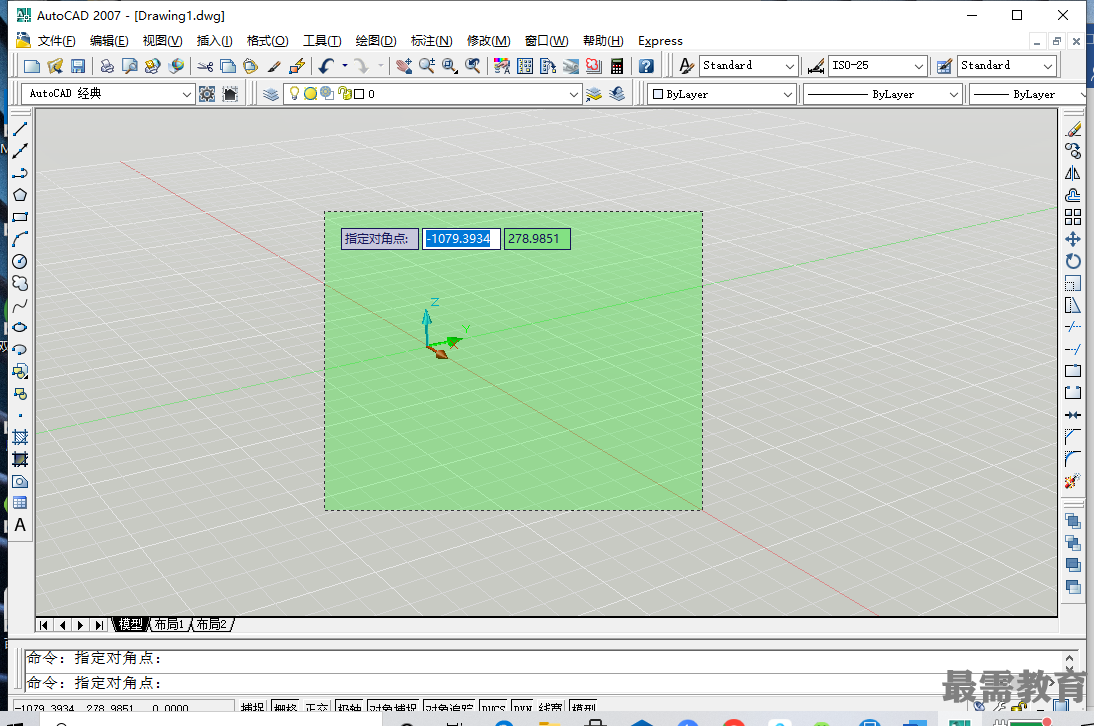The width and height of the screenshot is (1094, 726).
Task: Toggle 线宽 lineweight display in status bar
Action: click(x=550, y=706)
